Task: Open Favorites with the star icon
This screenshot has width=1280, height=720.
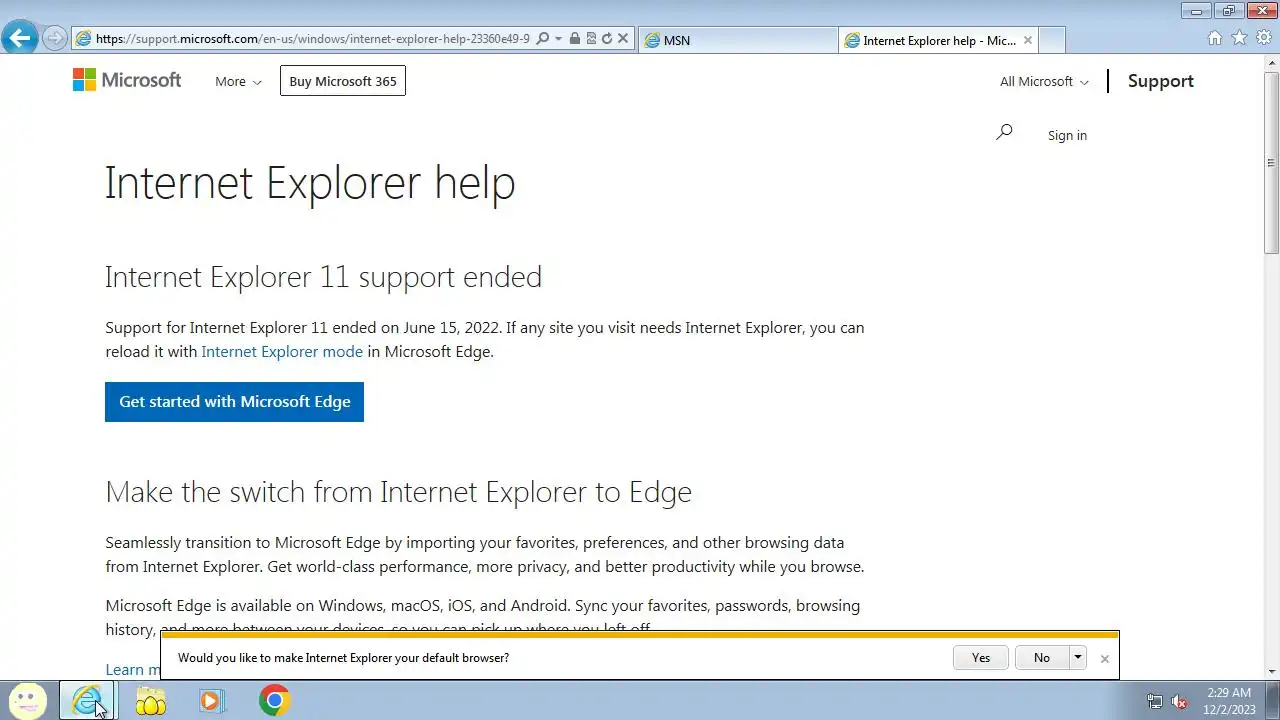Action: point(1239,38)
